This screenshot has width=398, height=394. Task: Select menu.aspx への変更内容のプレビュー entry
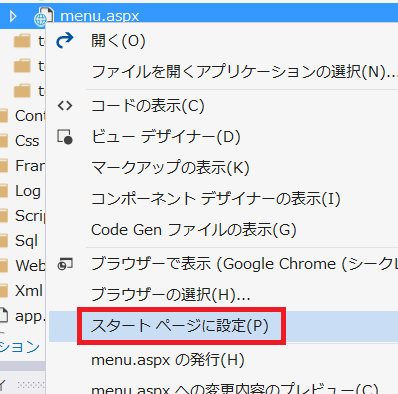[x=235, y=389]
